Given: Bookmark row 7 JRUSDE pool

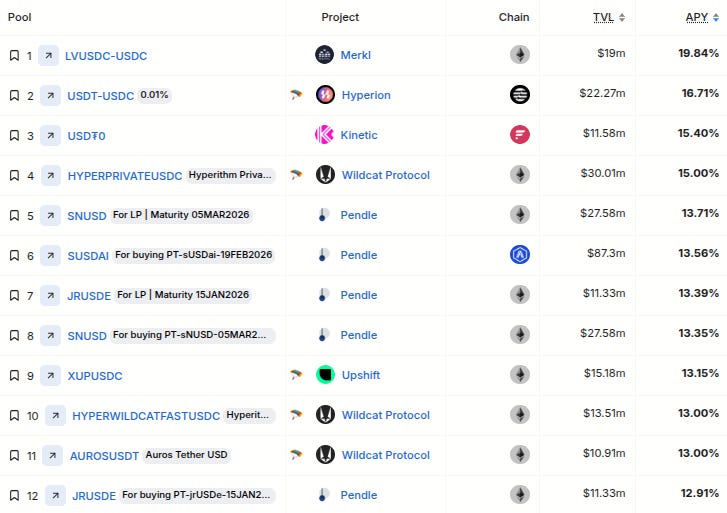Looking at the screenshot, I should coord(14,295).
